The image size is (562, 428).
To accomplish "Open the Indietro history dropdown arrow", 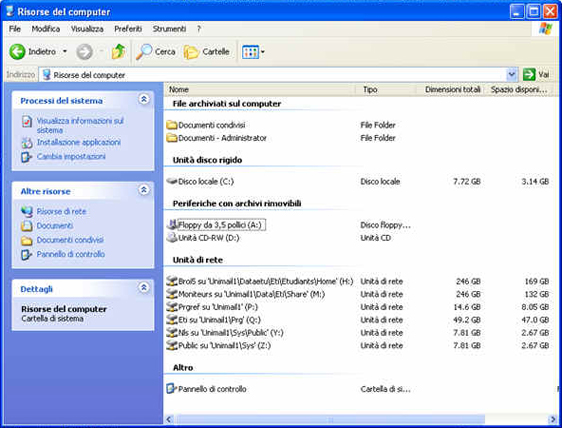I will click(65, 52).
